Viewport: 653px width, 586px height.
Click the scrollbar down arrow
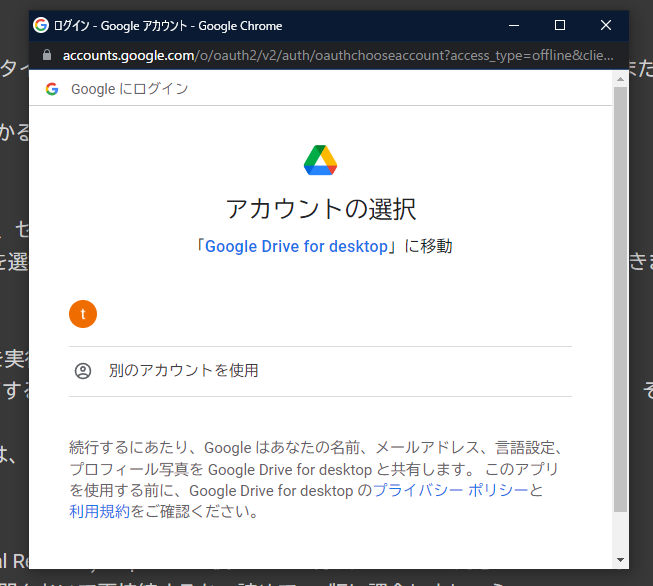[x=620, y=560]
